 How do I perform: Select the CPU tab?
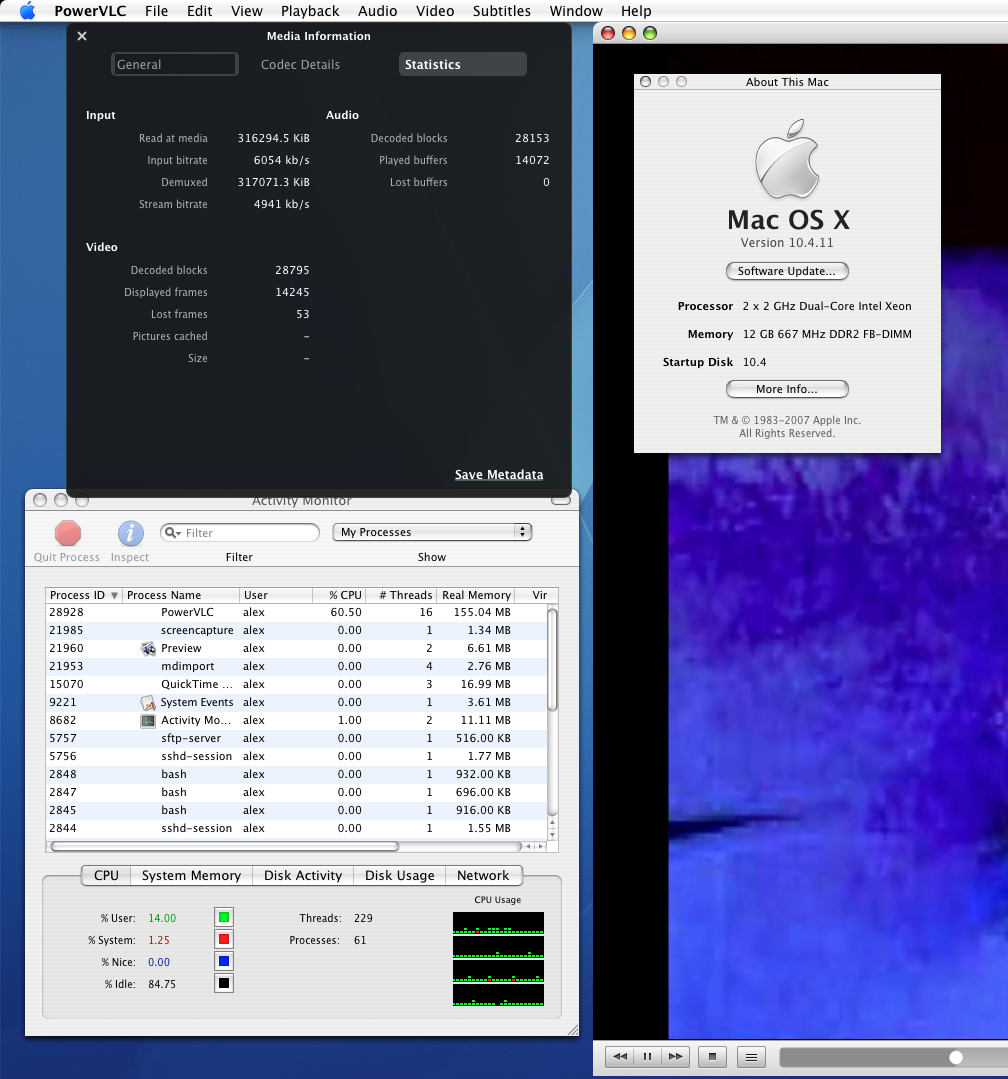pyautogui.click(x=106, y=875)
